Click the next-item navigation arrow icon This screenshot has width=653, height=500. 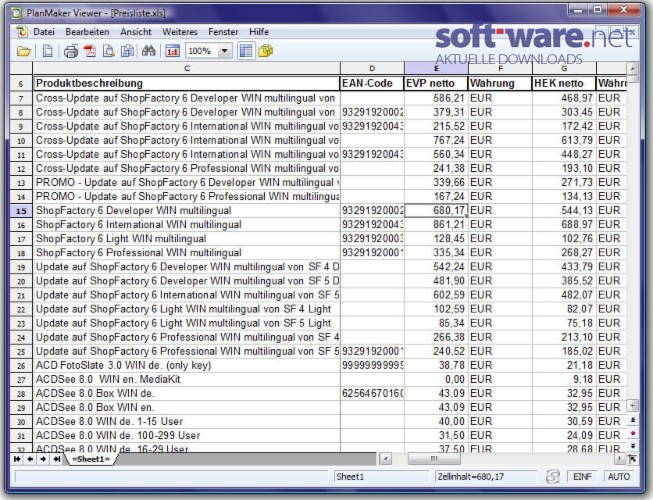pyautogui.click(x=633, y=446)
